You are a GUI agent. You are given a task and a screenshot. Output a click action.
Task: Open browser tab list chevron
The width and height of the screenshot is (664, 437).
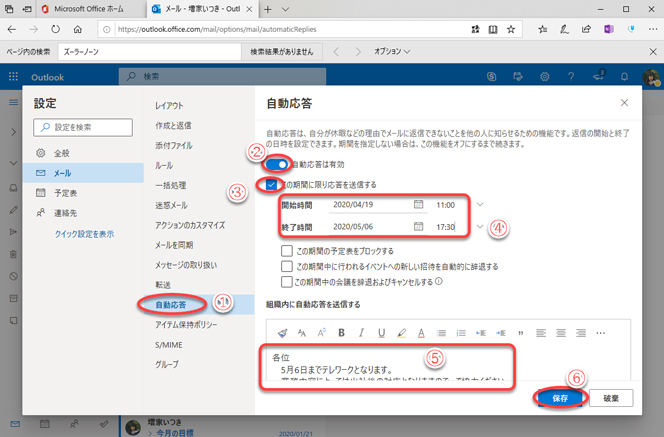(x=285, y=9)
